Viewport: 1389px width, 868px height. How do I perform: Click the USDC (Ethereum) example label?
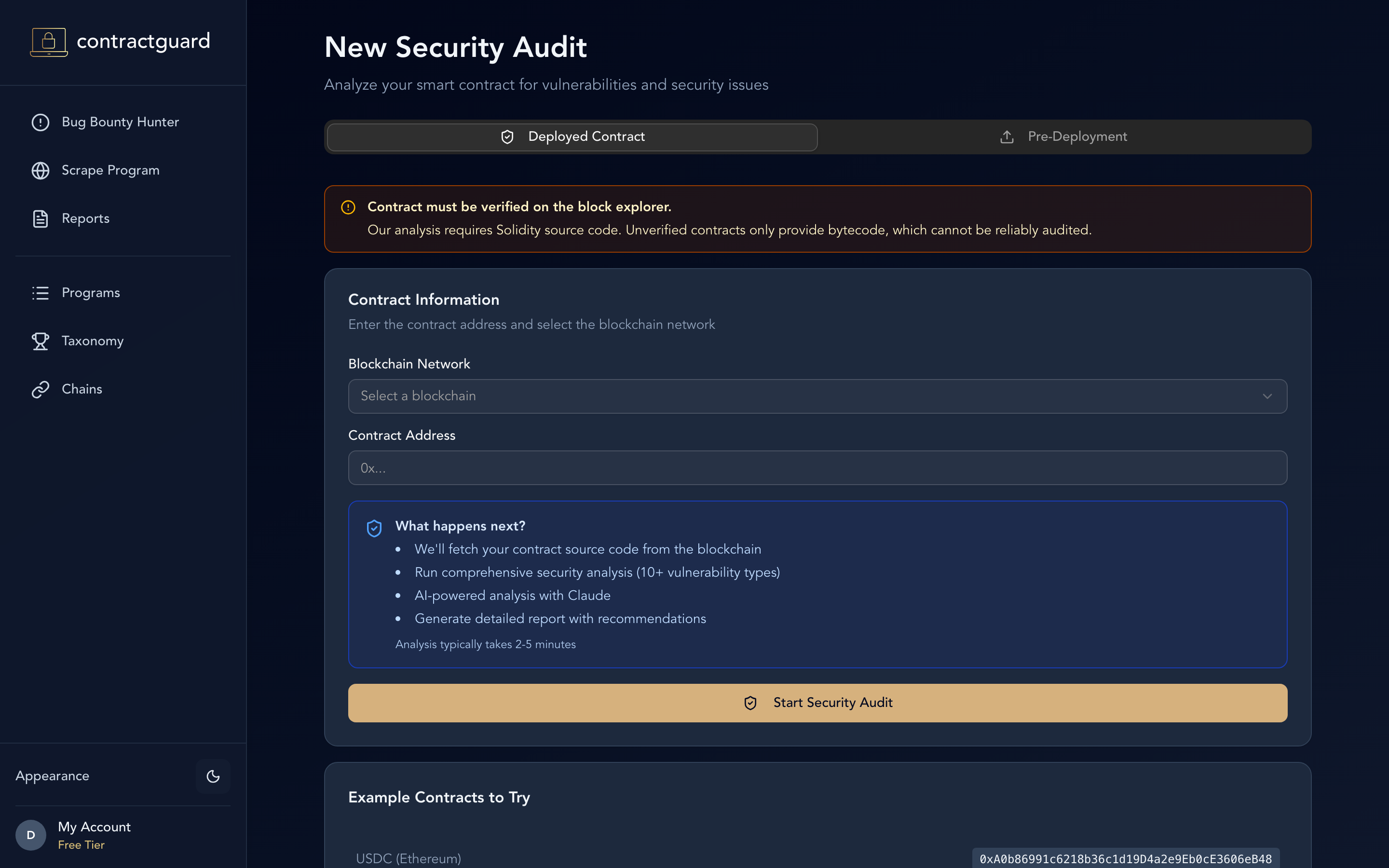pyautogui.click(x=409, y=859)
